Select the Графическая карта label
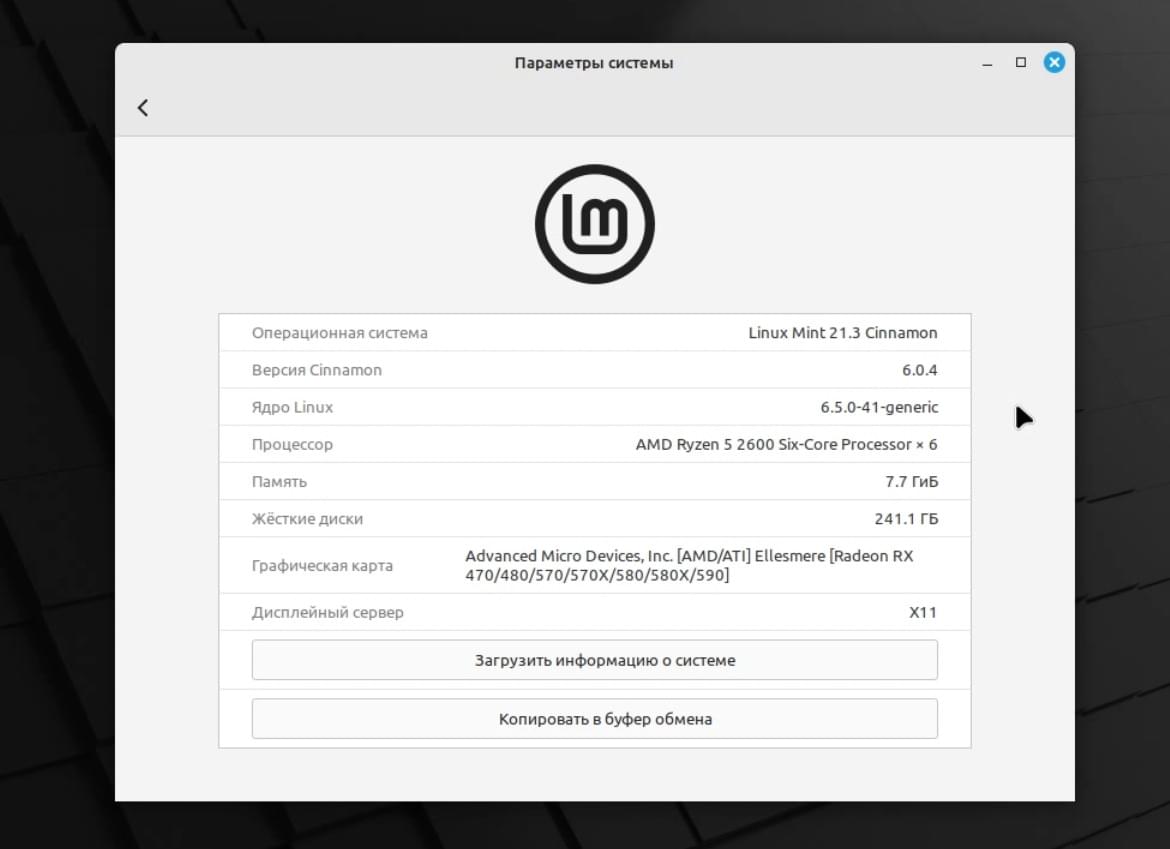Image resolution: width=1170 pixels, height=849 pixels. (322, 566)
